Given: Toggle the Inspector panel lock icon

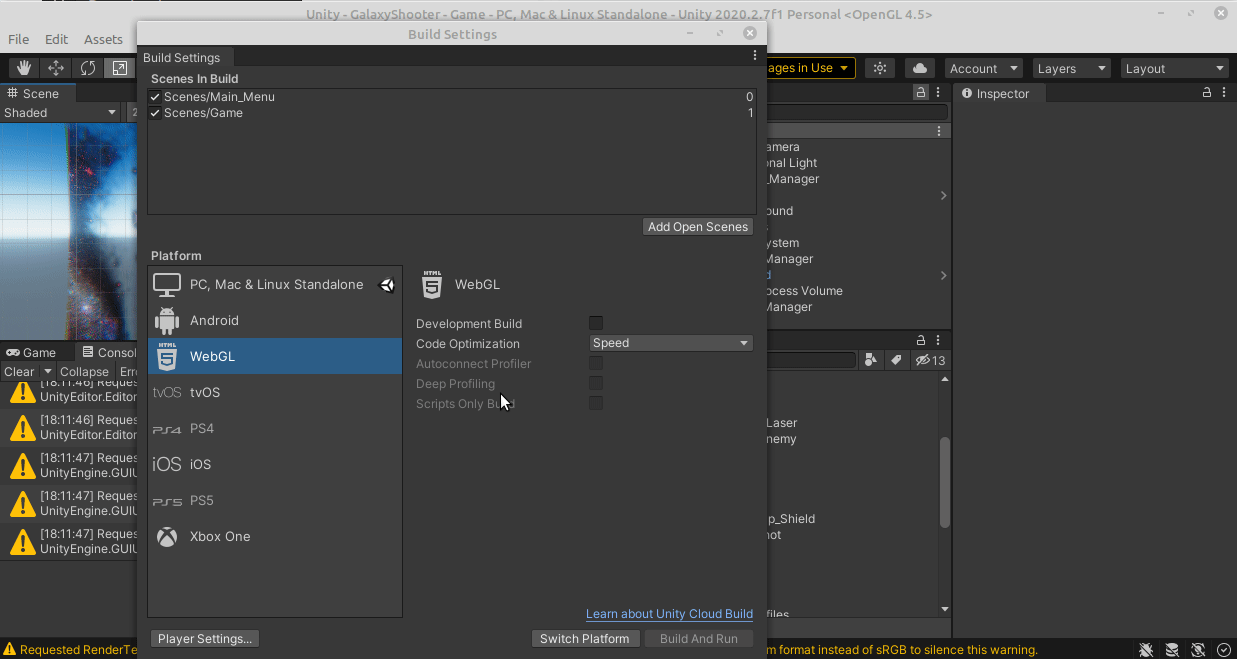Looking at the screenshot, I should tap(1207, 93).
